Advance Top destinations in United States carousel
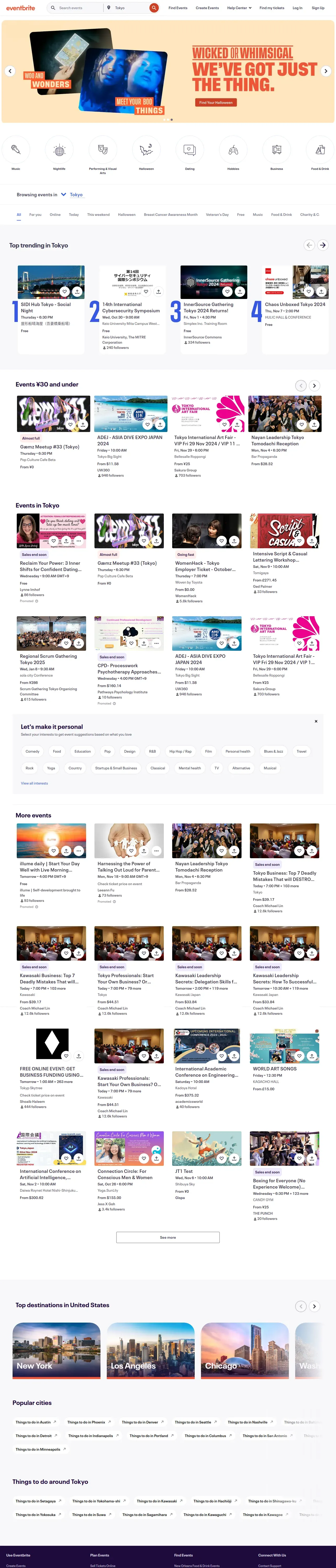336x1568 pixels. pyautogui.click(x=314, y=1306)
